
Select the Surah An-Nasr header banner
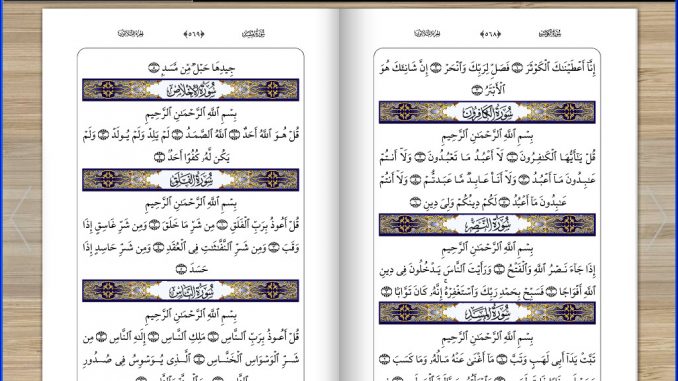tap(487, 224)
